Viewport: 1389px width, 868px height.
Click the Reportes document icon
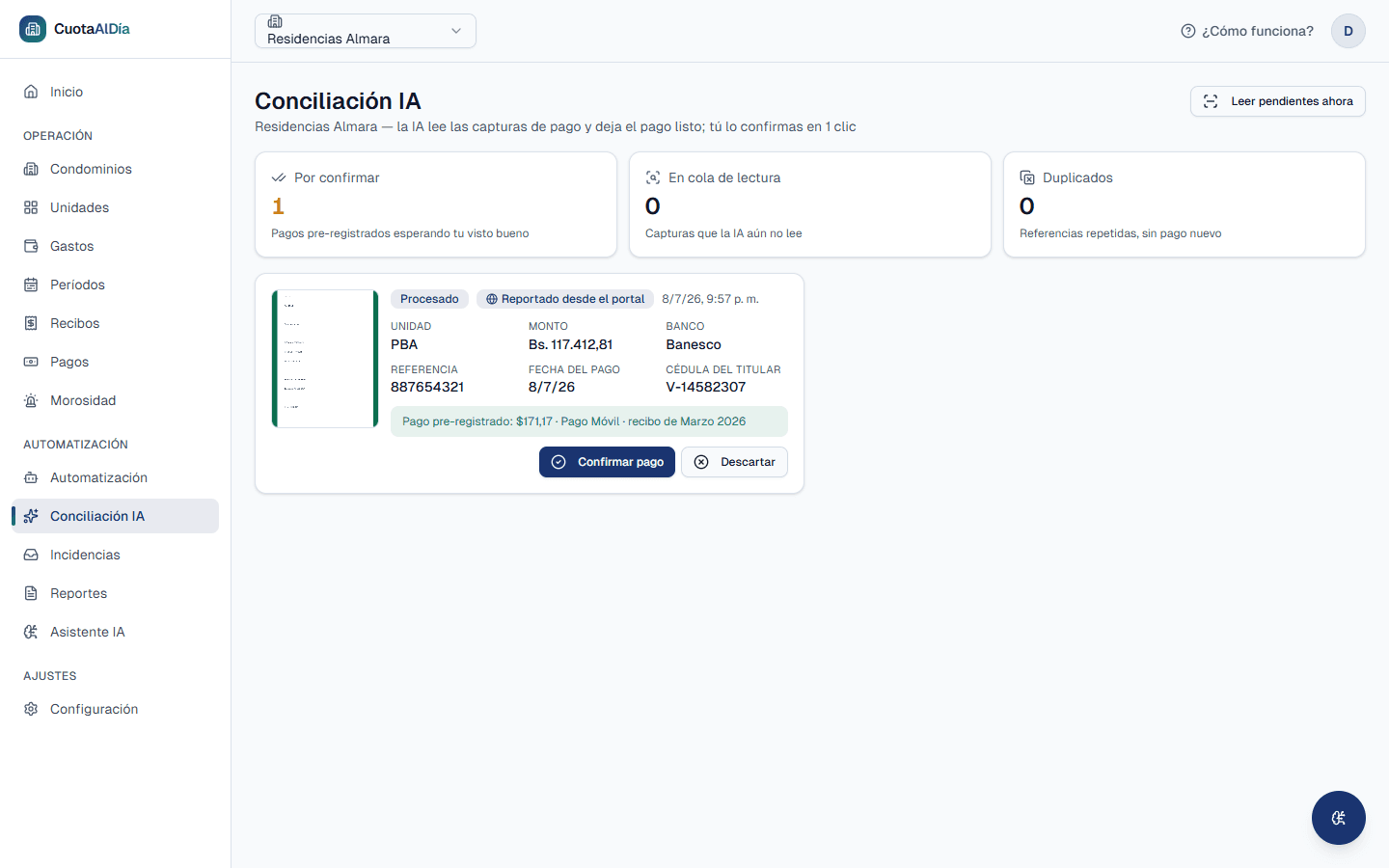pyautogui.click(x=31, y=593)
